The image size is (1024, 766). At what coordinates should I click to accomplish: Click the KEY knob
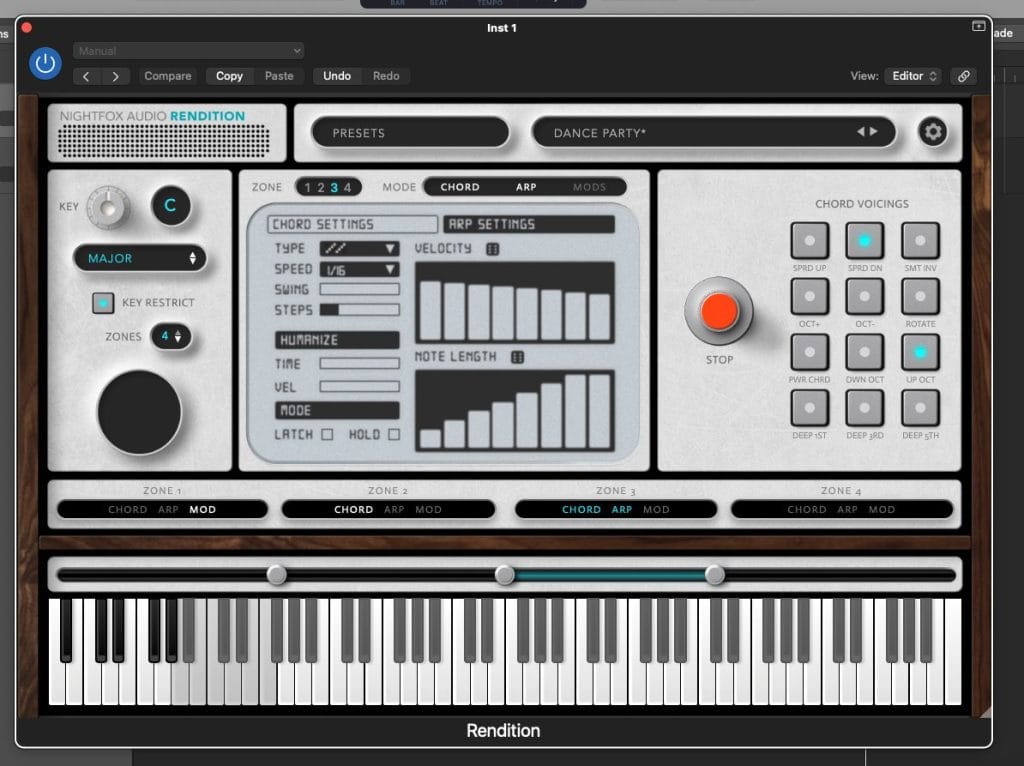pyautogui.click(x=108, y=207)
